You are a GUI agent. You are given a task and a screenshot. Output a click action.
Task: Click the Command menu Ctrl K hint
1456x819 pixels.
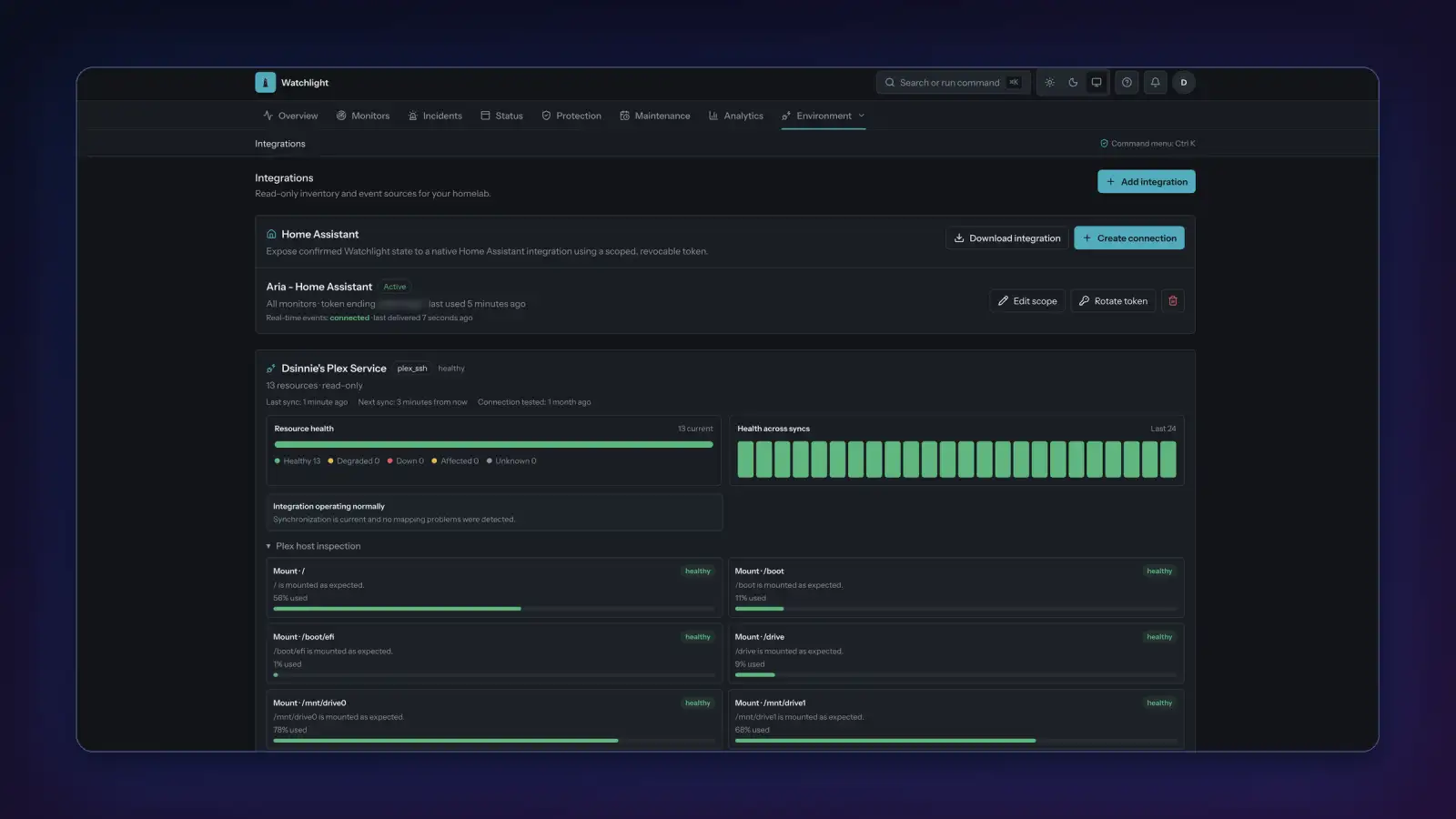(x=1148, y=144)
